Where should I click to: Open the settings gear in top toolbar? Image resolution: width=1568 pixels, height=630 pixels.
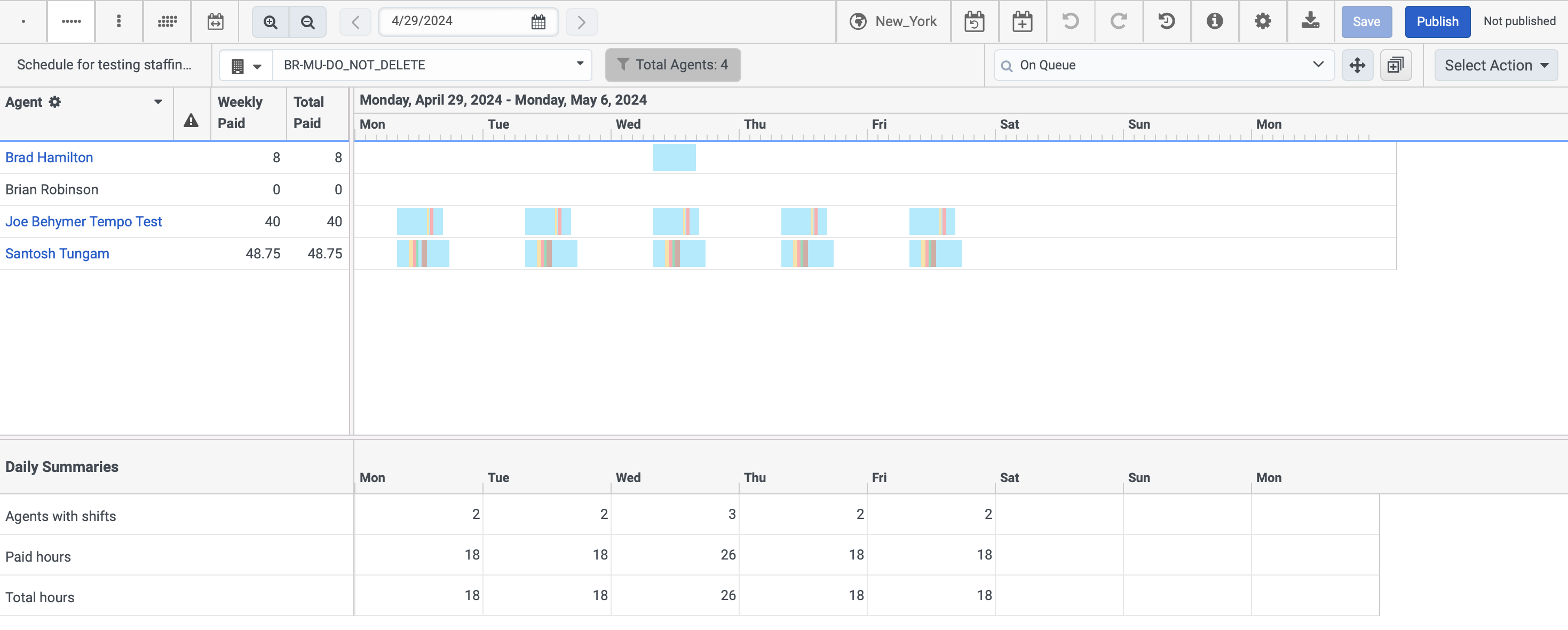pyautogui.click(x=1262, y=21)
